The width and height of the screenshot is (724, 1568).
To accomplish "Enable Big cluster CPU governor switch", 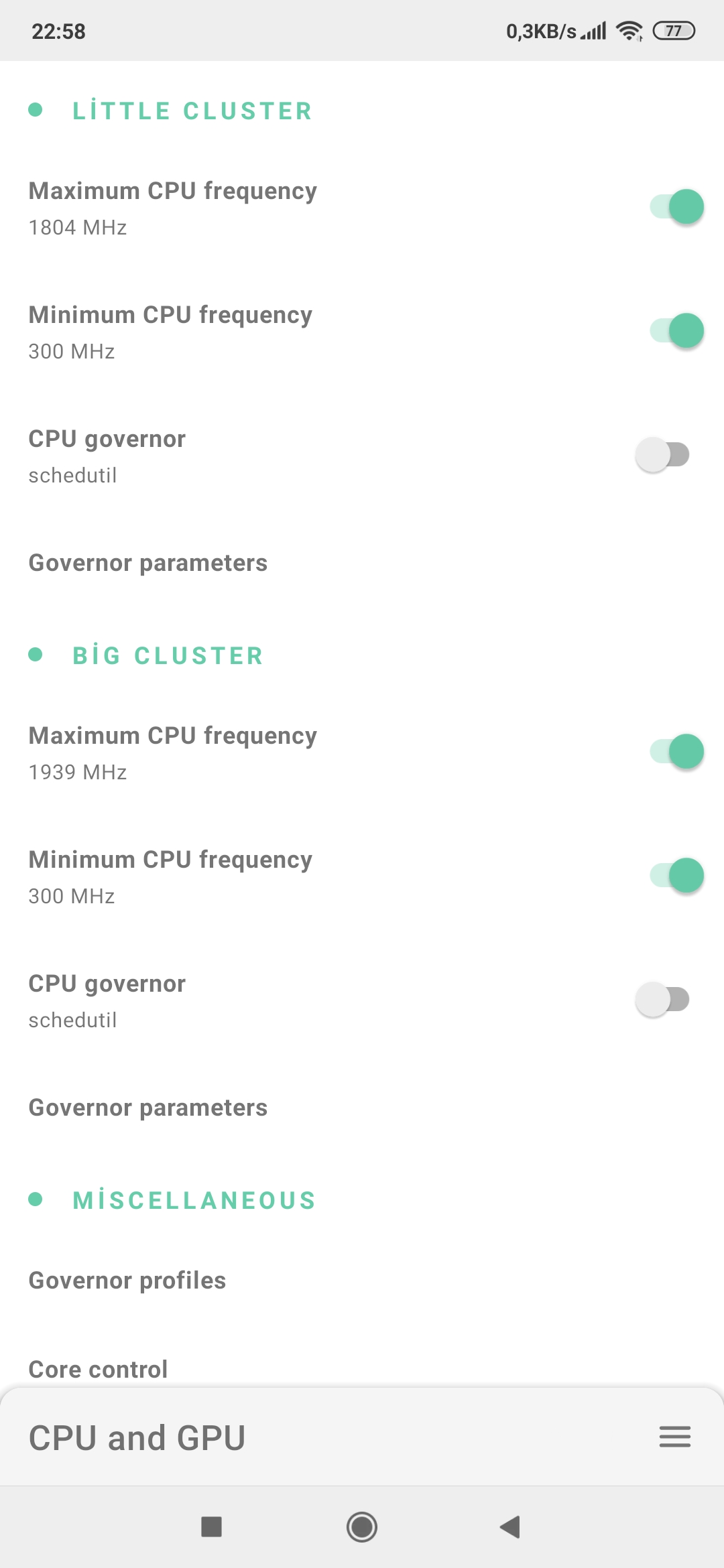I will pos(662,1000).
